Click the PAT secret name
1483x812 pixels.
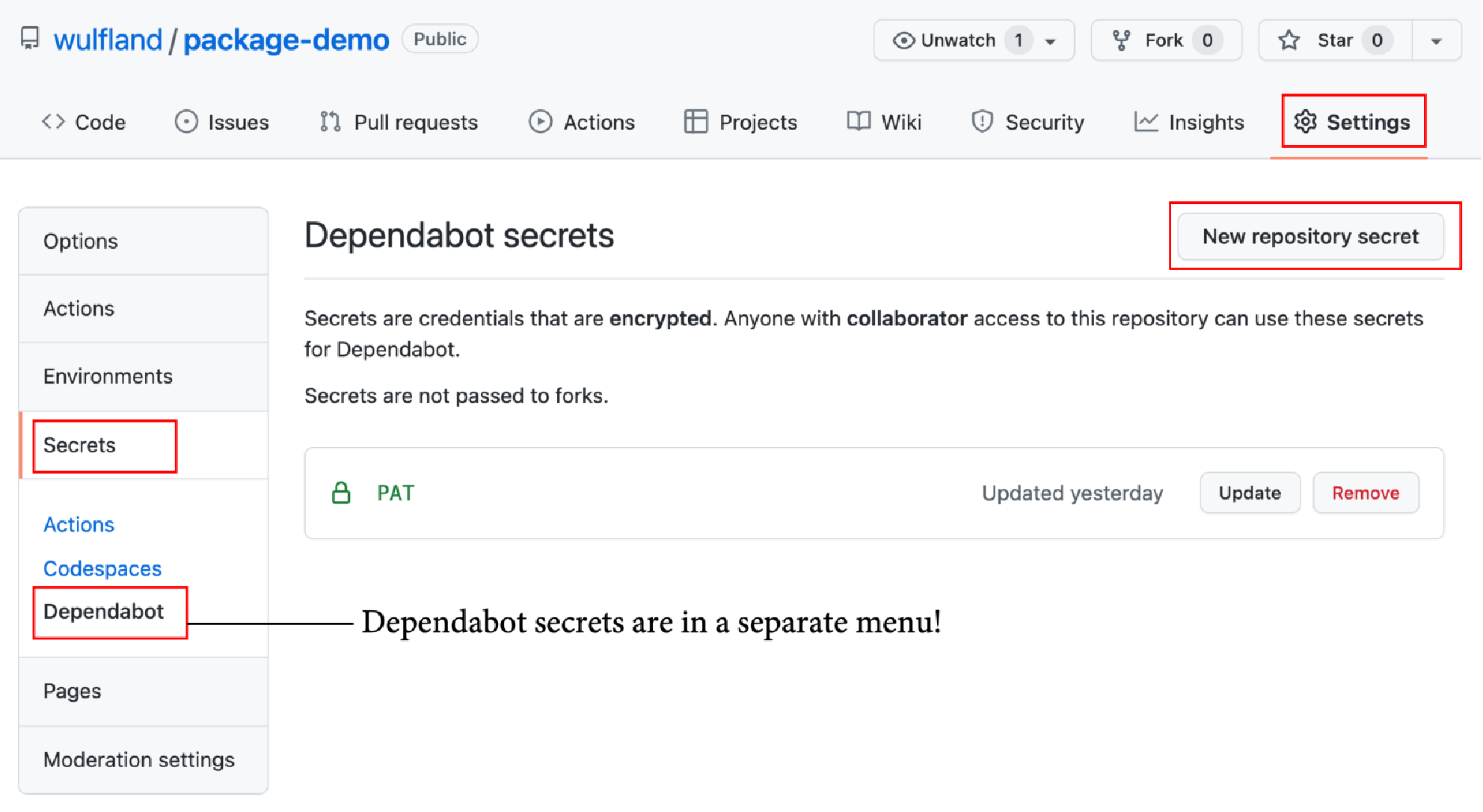[396, 493]
